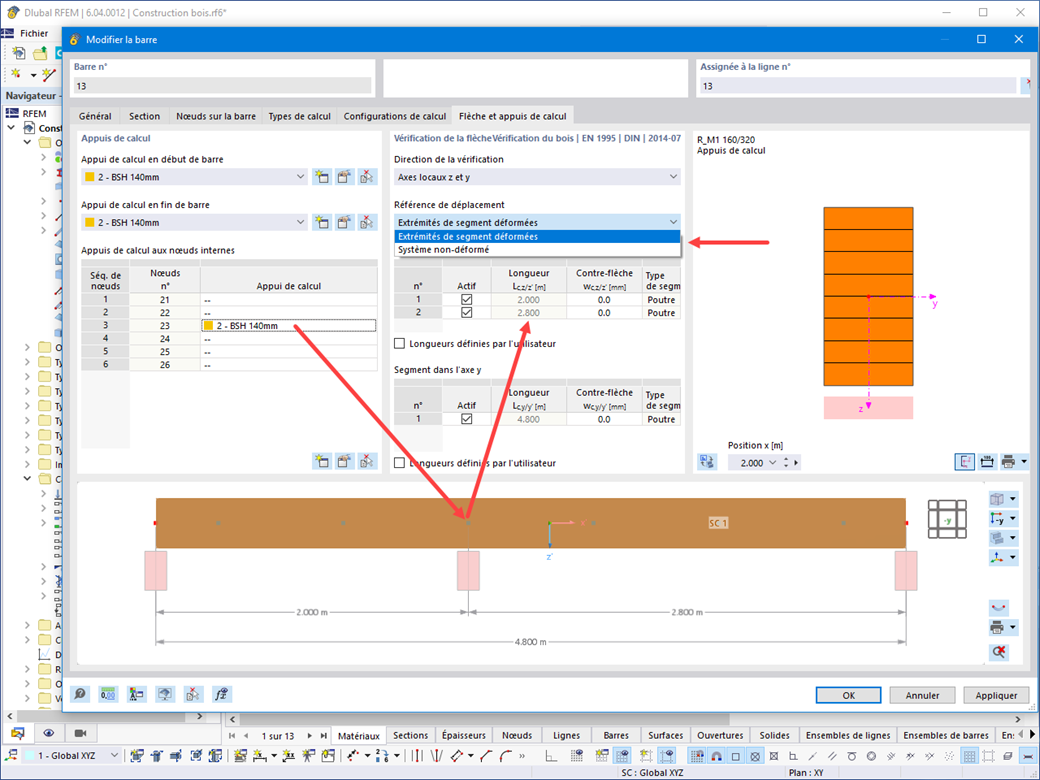Open the Surfaces table tab

click(665, 735)
